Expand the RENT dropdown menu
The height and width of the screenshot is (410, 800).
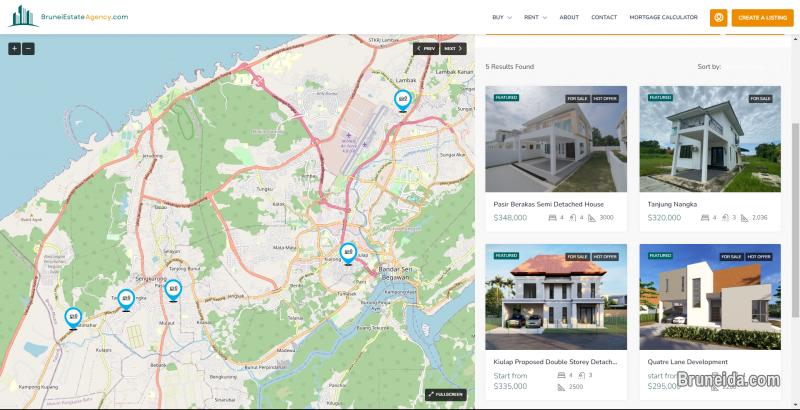click(x=535, y=17)
